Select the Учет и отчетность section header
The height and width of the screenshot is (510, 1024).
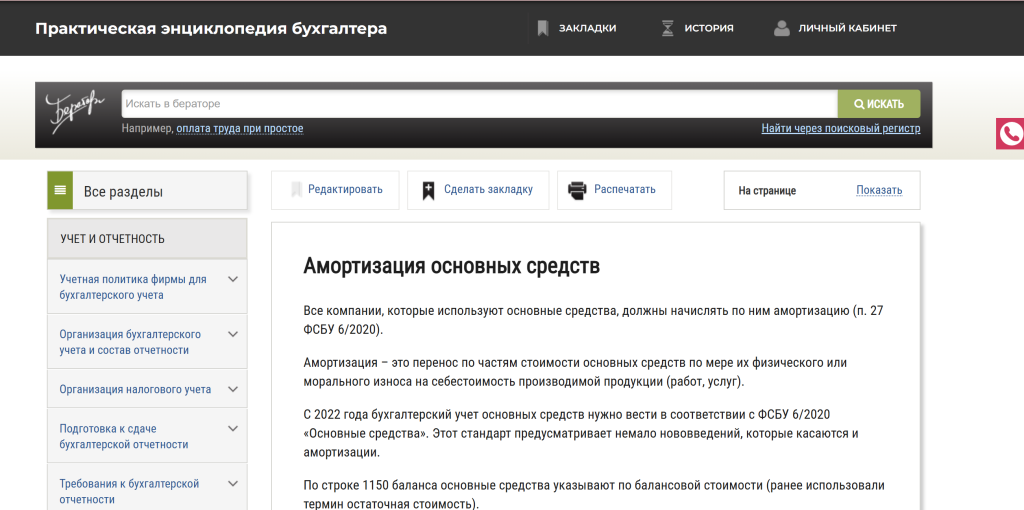(148, 238)
